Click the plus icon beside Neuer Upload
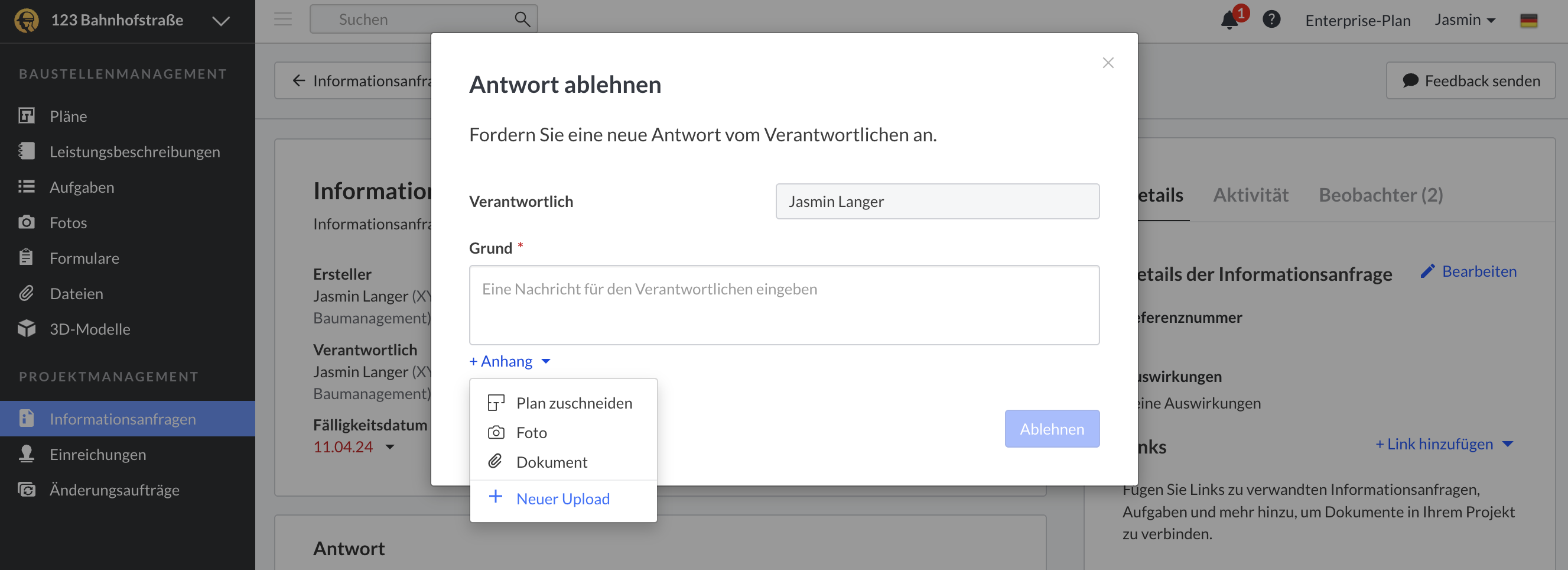 [x=496, y=496]
